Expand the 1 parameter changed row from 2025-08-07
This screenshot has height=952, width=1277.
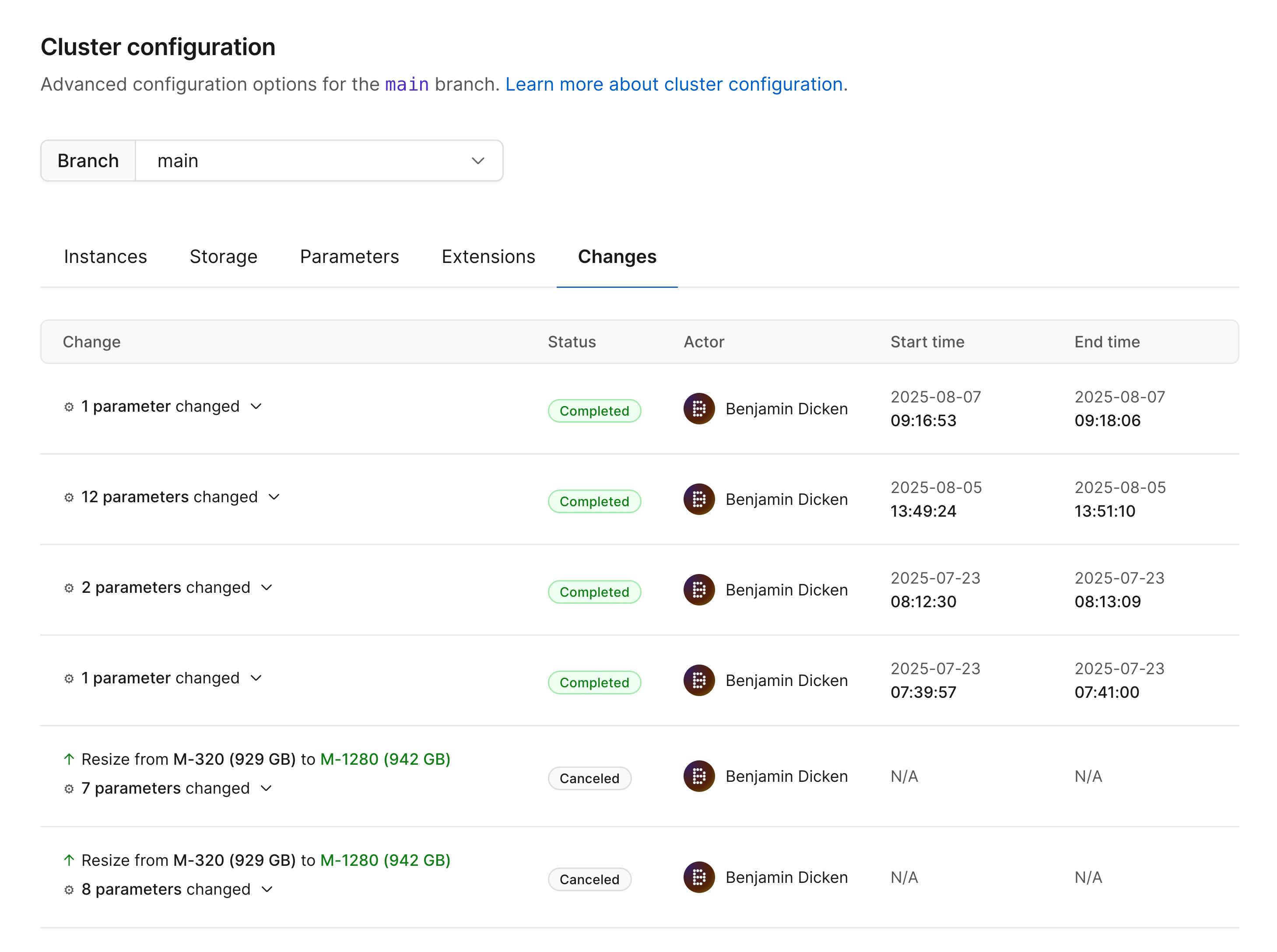click(256, 406)
